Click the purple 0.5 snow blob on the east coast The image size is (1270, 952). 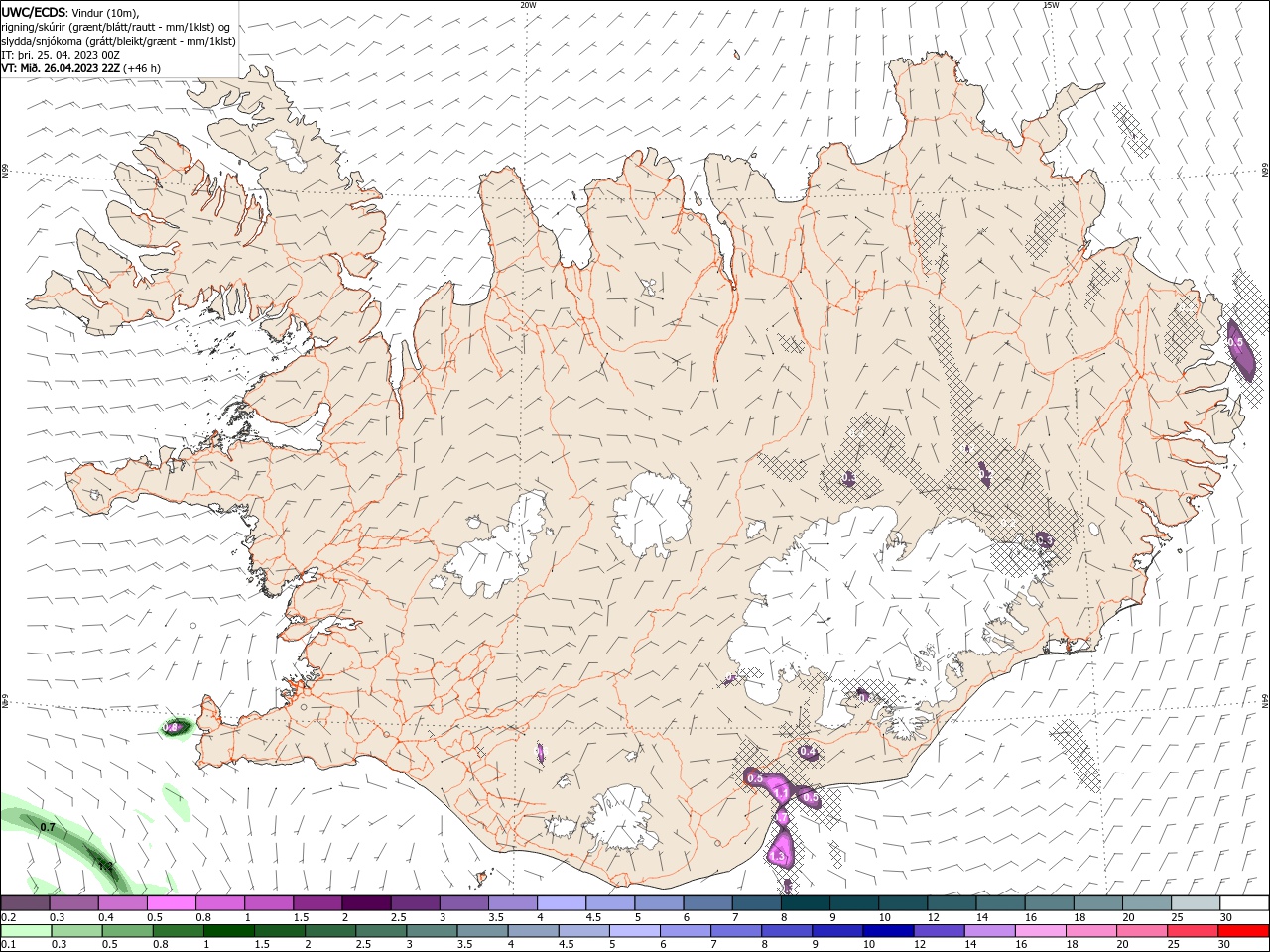click(x=1240, y=349)
